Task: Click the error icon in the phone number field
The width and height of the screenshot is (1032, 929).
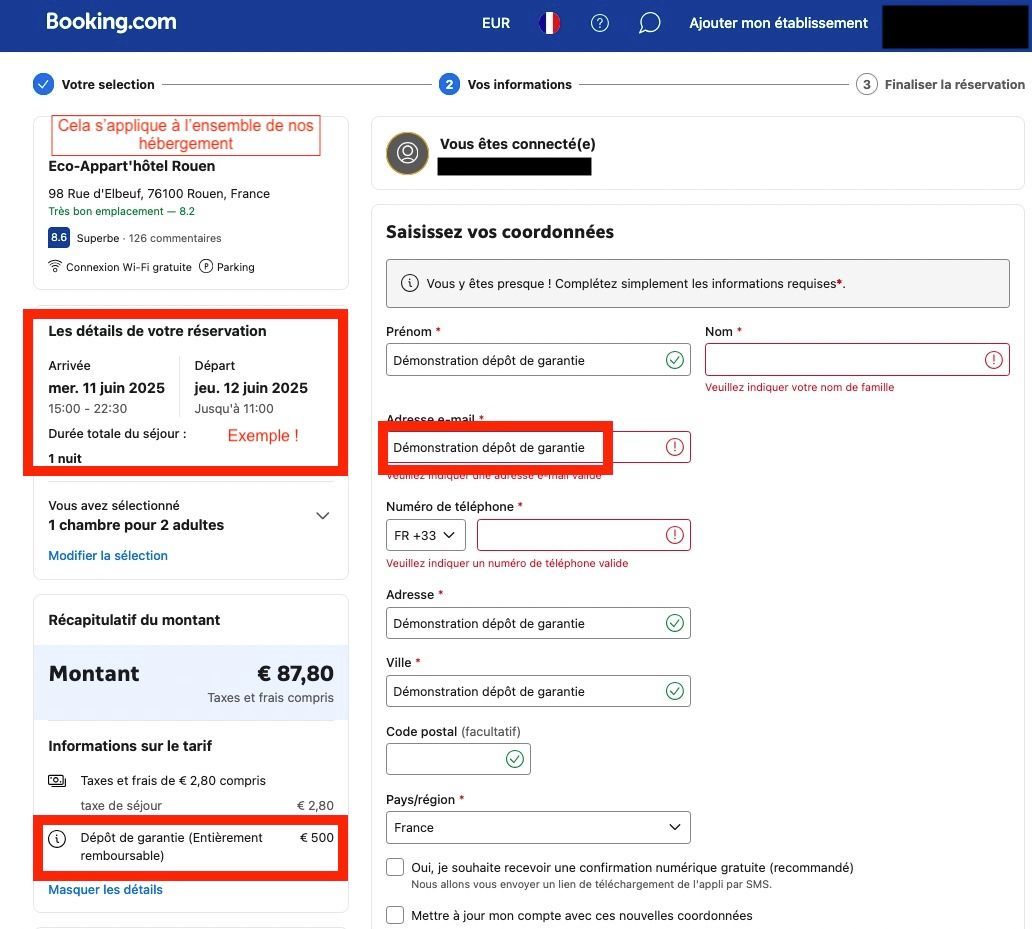Action: point(675,535)
